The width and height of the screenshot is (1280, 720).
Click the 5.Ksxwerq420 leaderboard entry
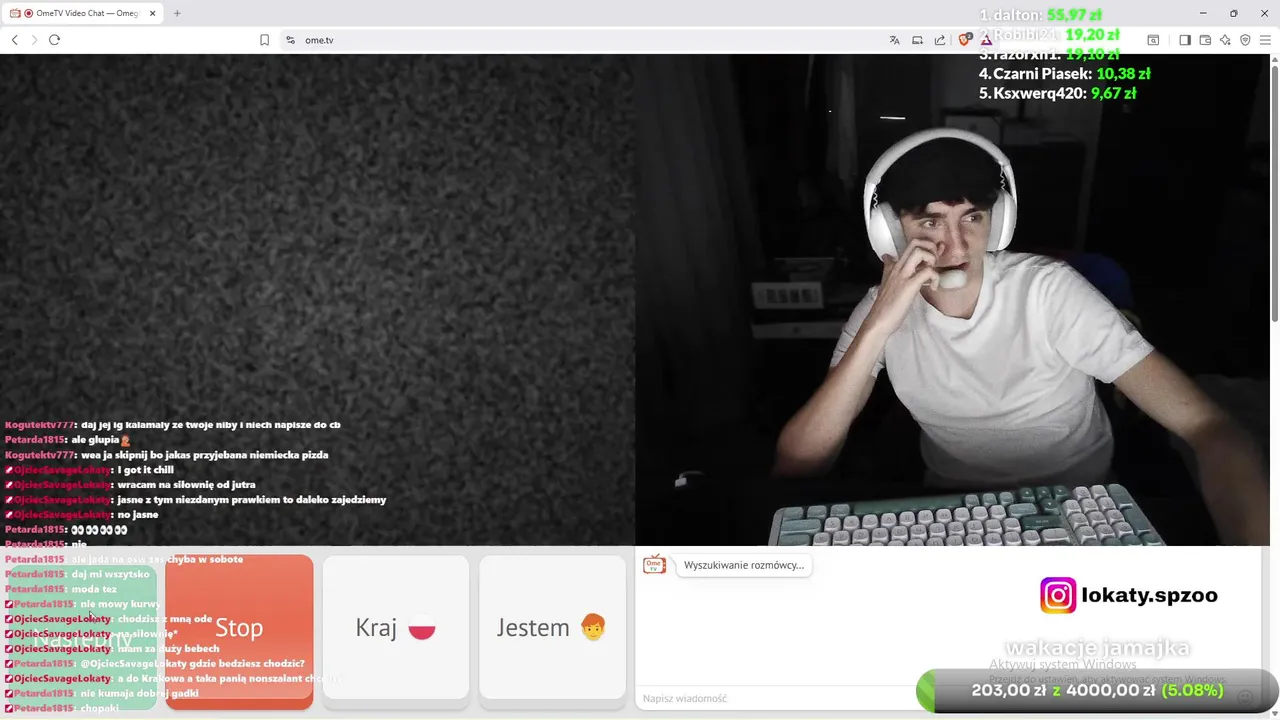point(1058,93)
